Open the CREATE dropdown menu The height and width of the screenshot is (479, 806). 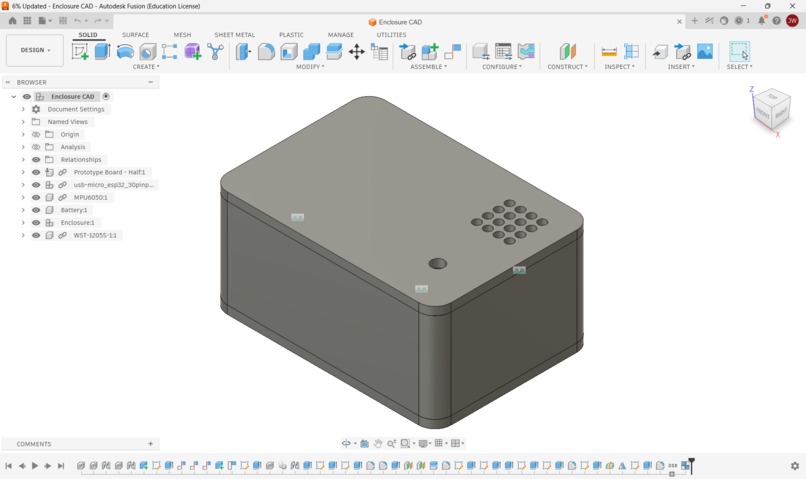(146, 67)
